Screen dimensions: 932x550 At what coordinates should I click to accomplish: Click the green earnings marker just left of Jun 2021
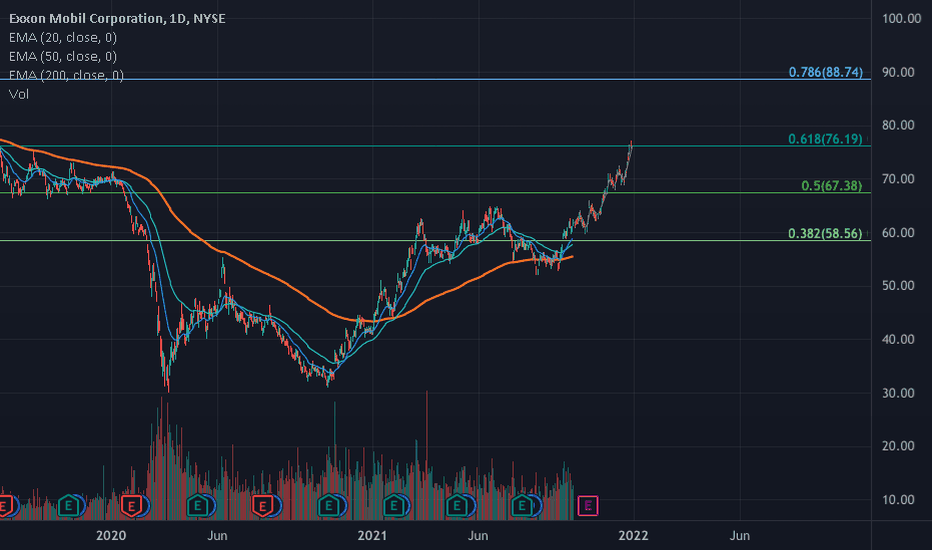456,506
